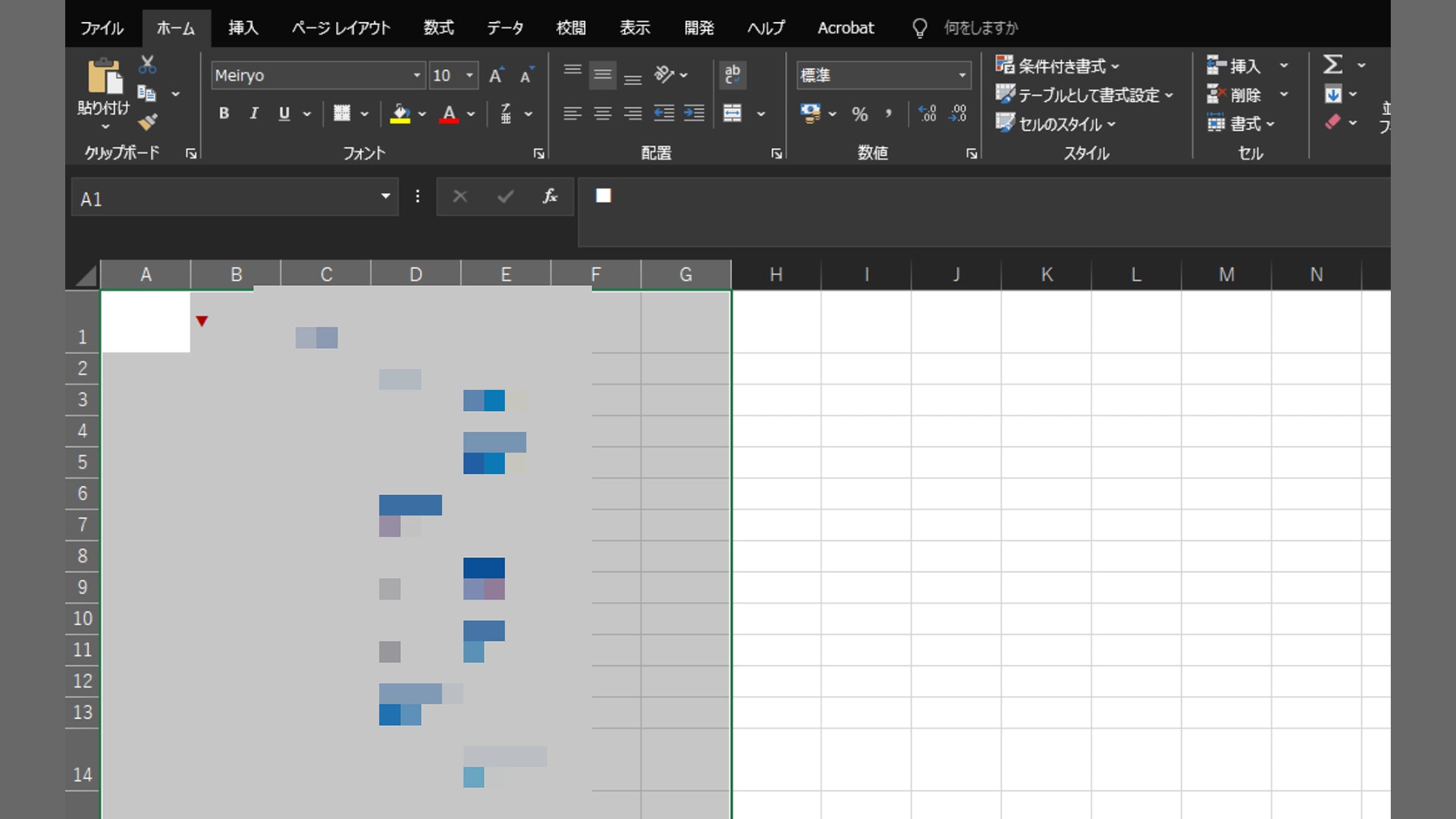This screenshot has width=1456, height=819.
Task: Click the Cut scissors icon
Action: tap(147, 64)
